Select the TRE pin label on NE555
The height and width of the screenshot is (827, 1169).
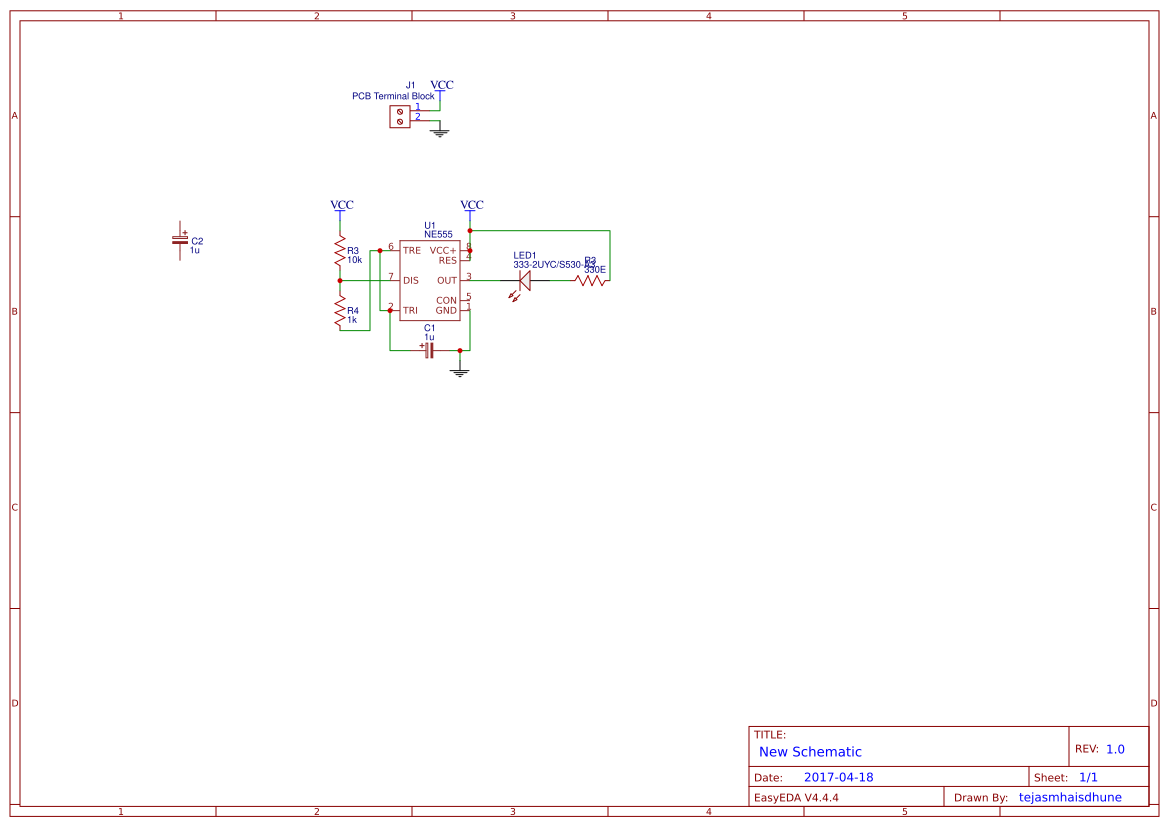(x=411, y=251)
